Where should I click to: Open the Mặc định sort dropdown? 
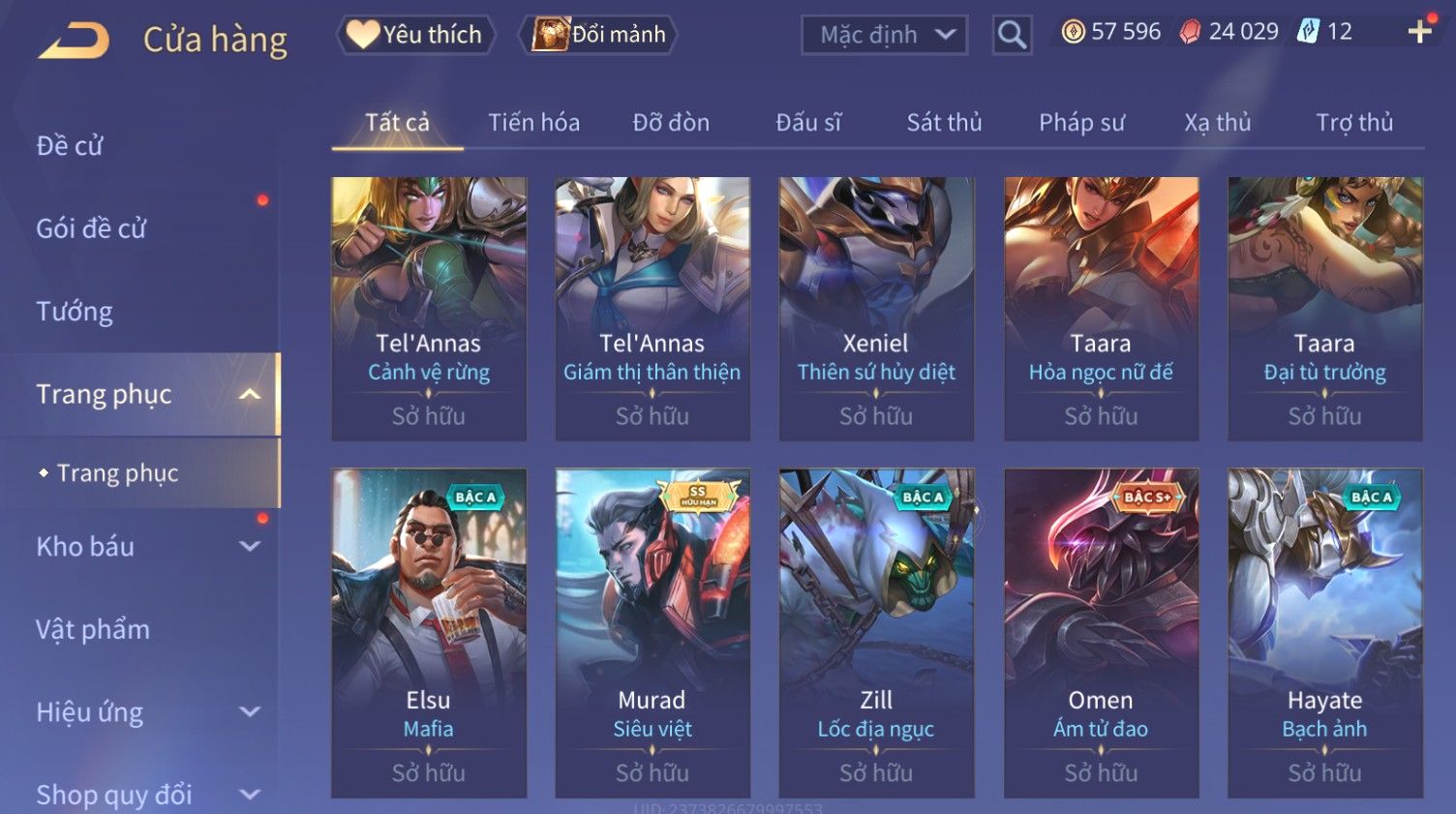(884, 35)
